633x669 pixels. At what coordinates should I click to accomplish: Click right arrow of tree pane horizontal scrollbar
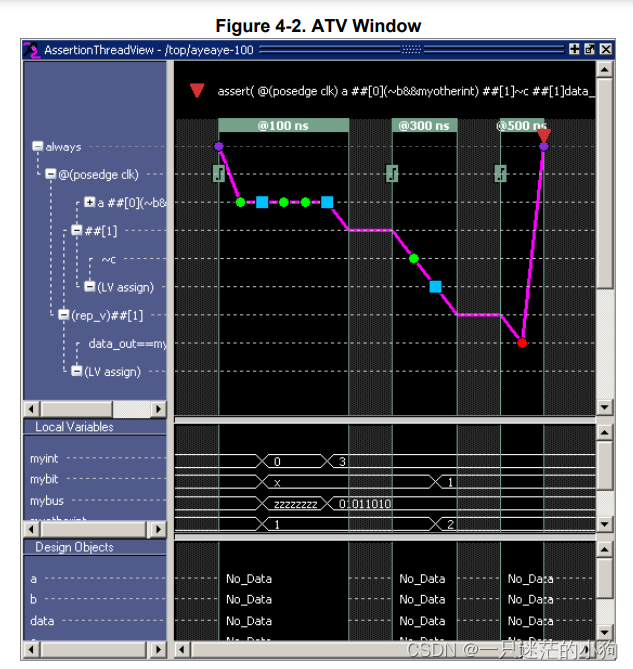pyautogui.click(x=159, y=409)
